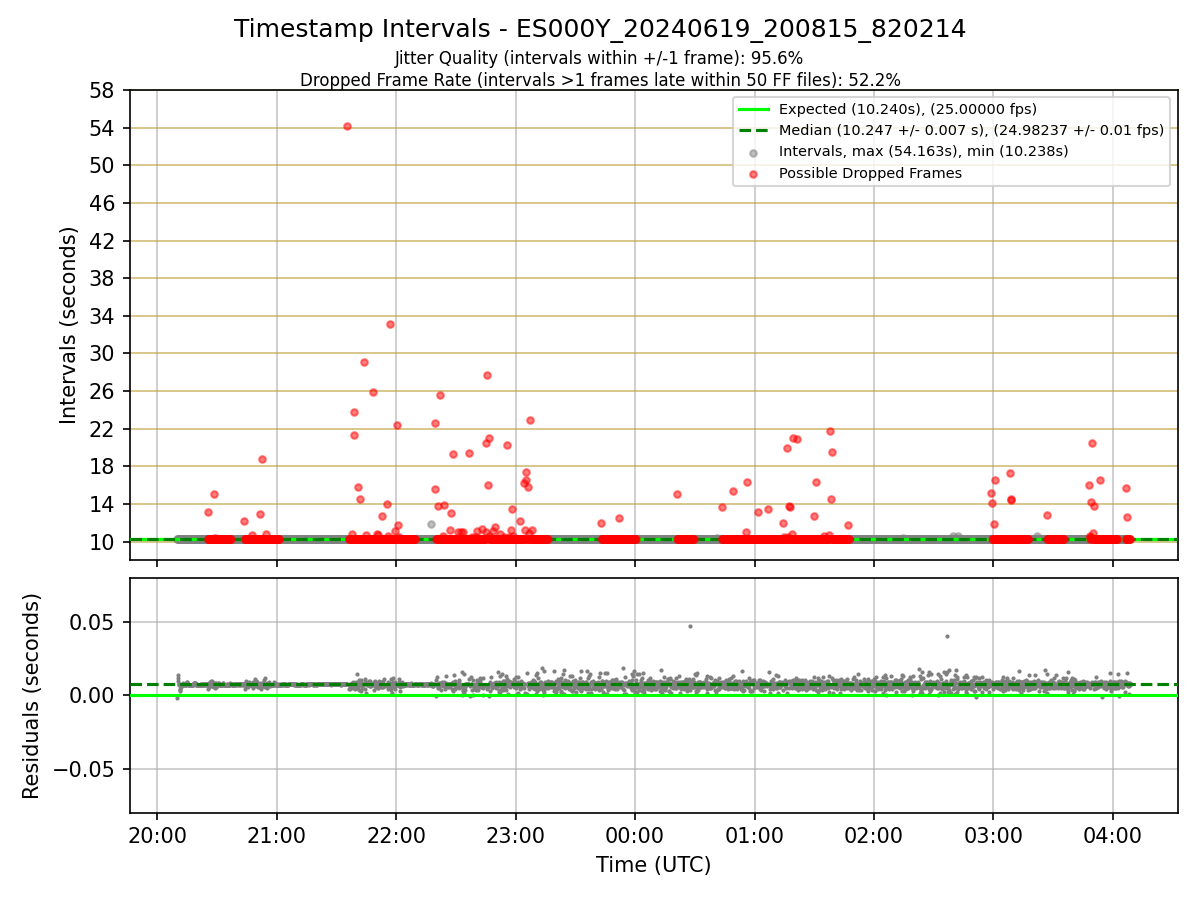This screenshot has width=1200, height=900.
Task: Click the residual outlier dot near 0.047 after 00:00
Action: [x=690, y=626]
